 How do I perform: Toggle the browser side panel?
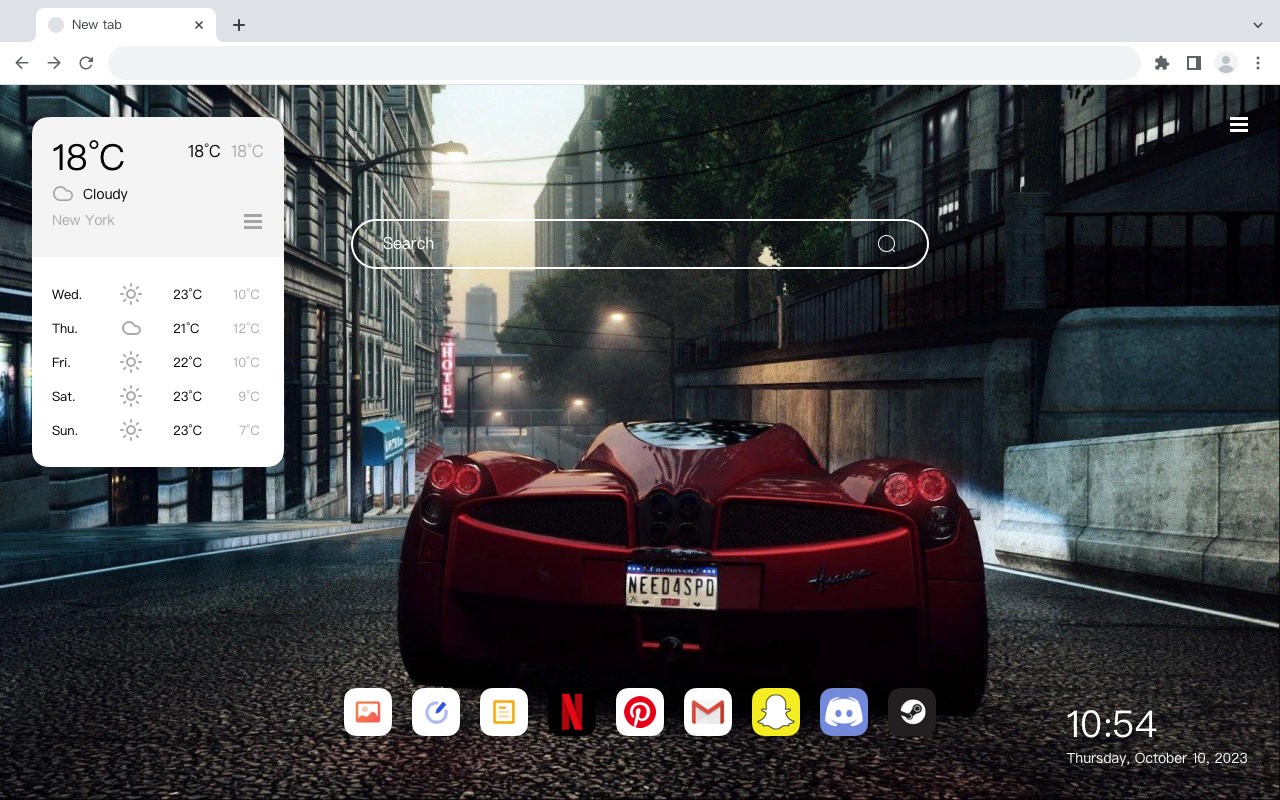coord(1194,63)
